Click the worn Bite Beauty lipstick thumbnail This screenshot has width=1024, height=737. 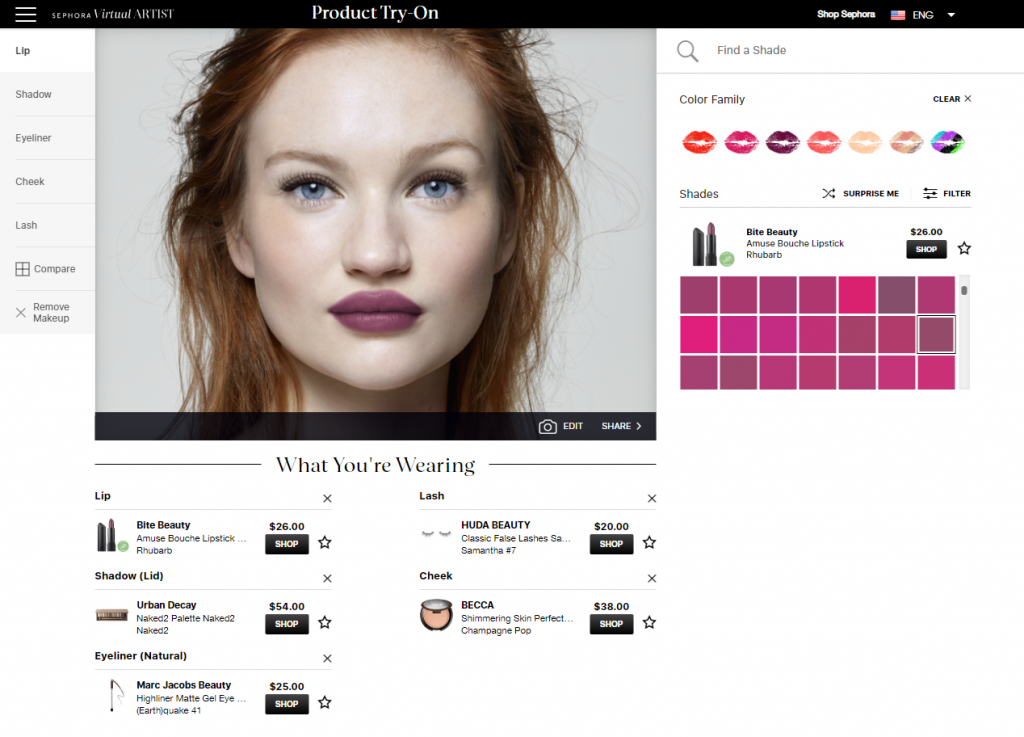[112, 536]
